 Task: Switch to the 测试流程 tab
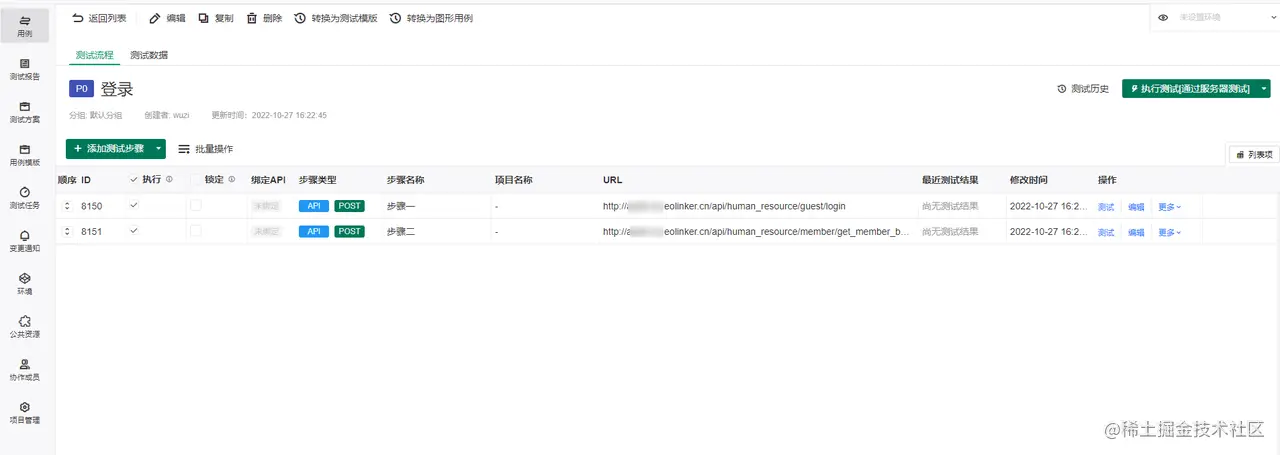pos(95,55)
